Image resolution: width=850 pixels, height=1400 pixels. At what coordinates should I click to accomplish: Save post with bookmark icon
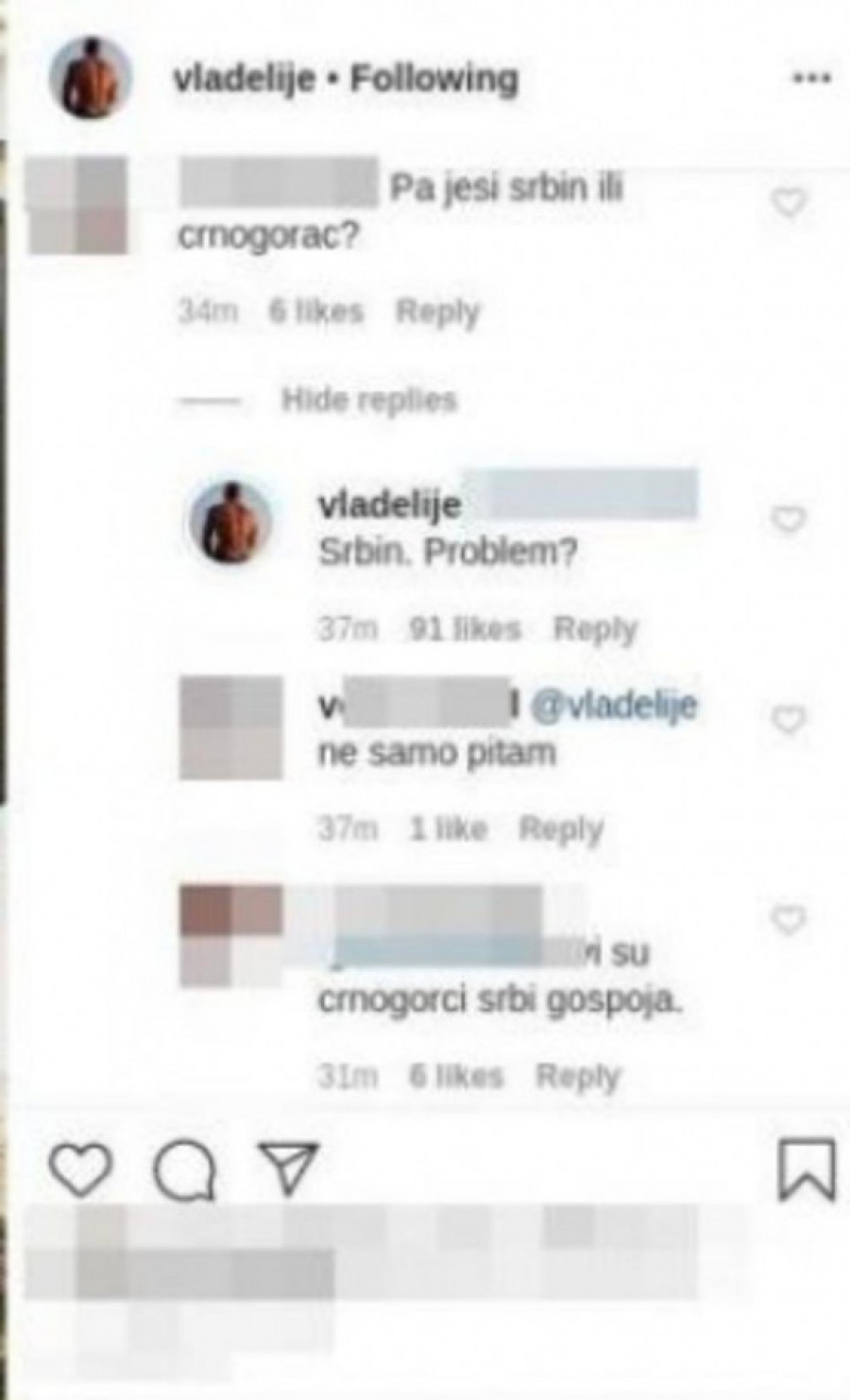(x=806, y=1170)
